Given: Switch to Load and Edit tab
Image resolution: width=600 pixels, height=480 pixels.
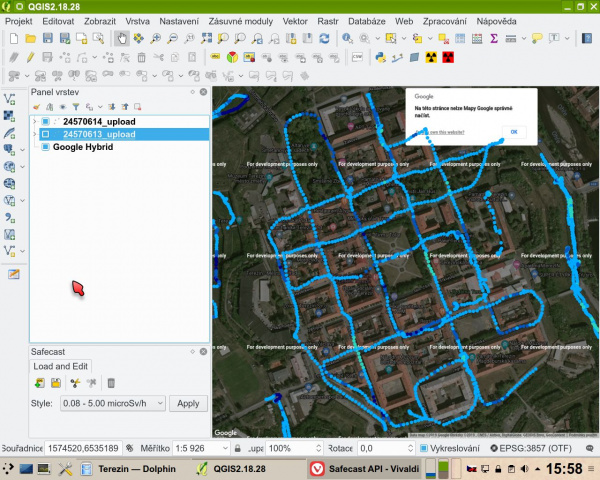Looking at the screenshot, I should point(60,366).
